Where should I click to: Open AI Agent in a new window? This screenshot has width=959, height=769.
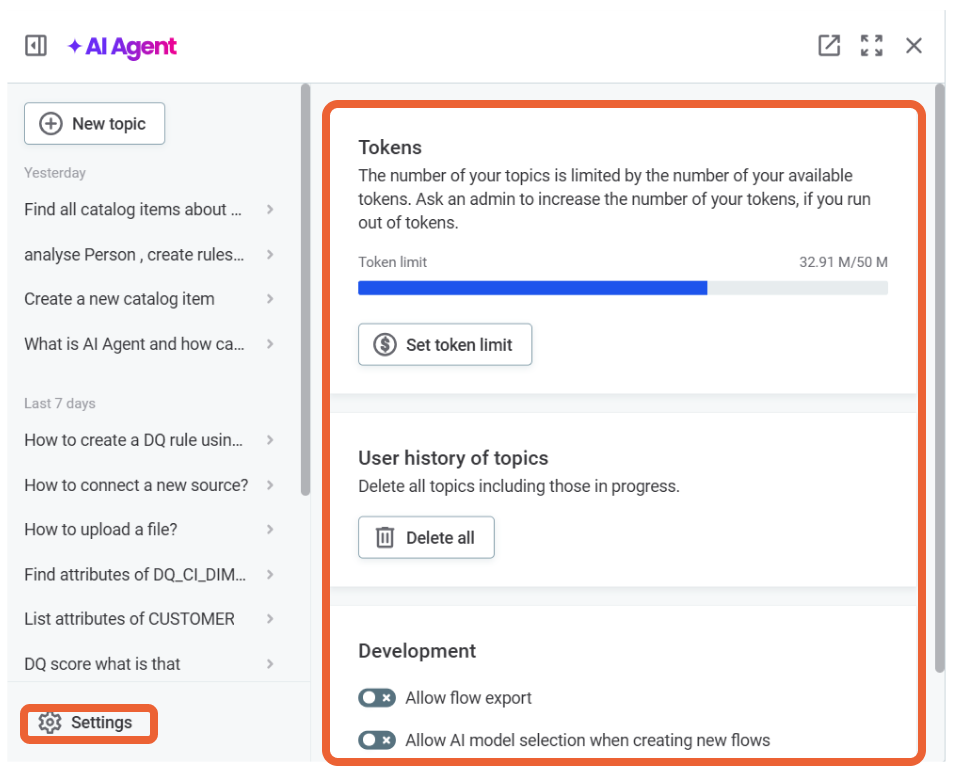click(828, 45)
